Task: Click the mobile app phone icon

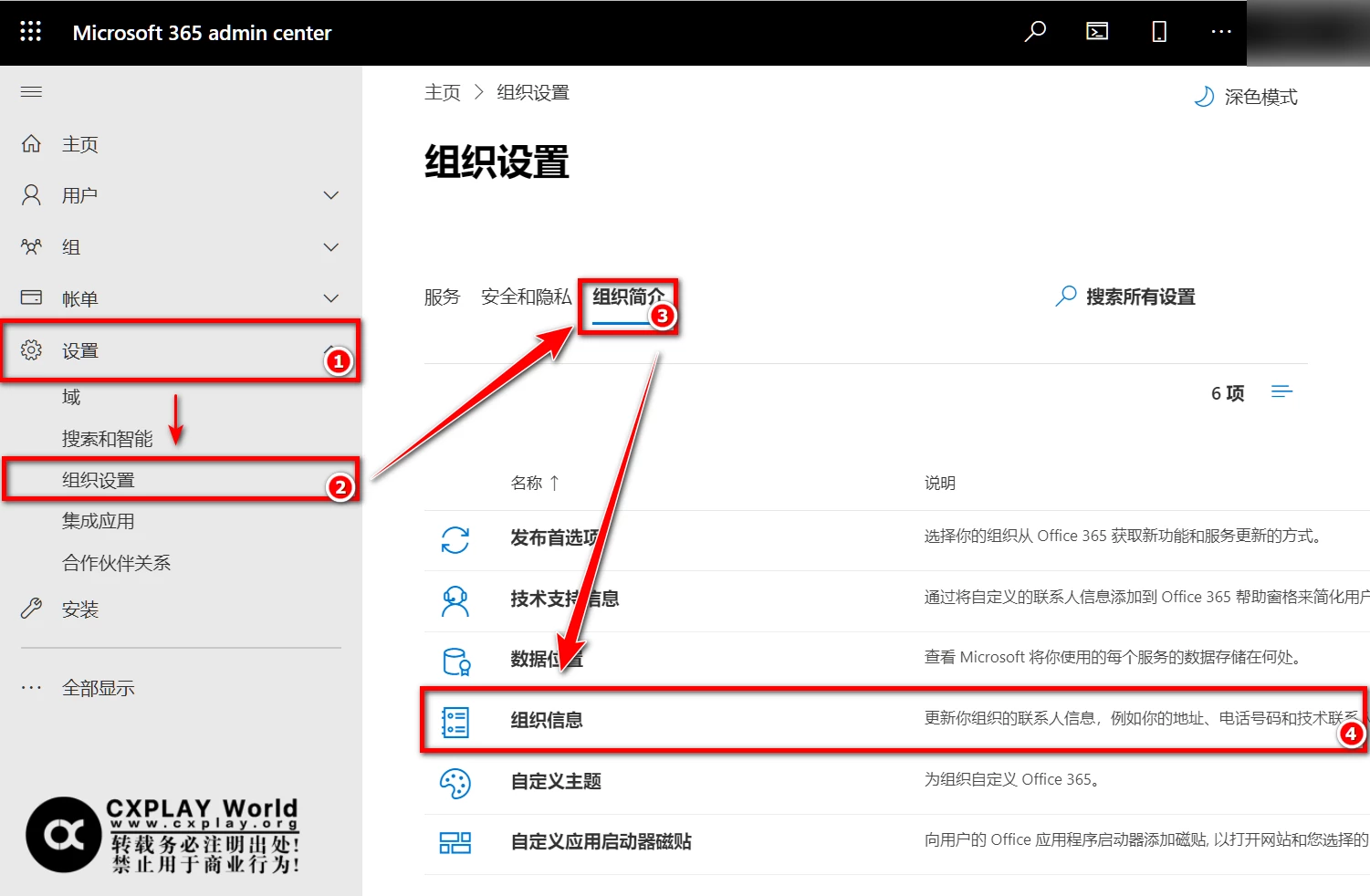Action: pos(1159,32)
